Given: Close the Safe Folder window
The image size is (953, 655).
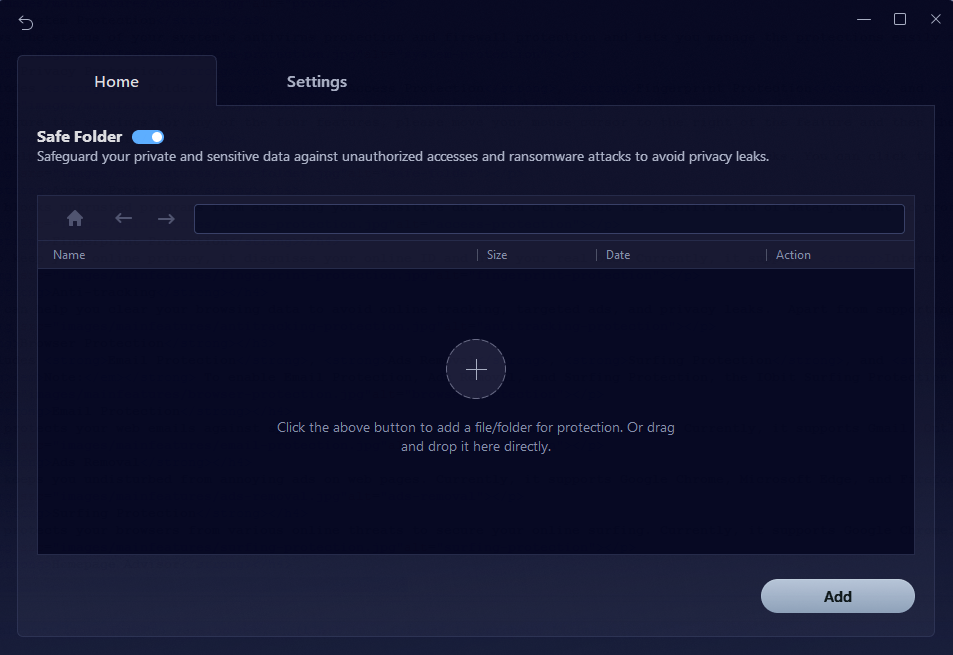Looking at the screenshot, I should [x=934, y=19].
